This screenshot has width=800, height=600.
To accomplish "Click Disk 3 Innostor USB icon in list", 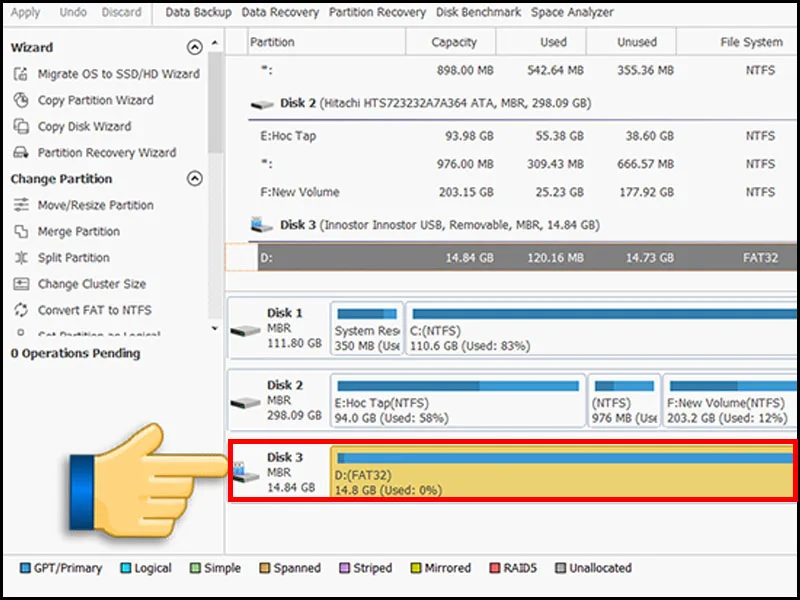I will click(x=262, y=224).
